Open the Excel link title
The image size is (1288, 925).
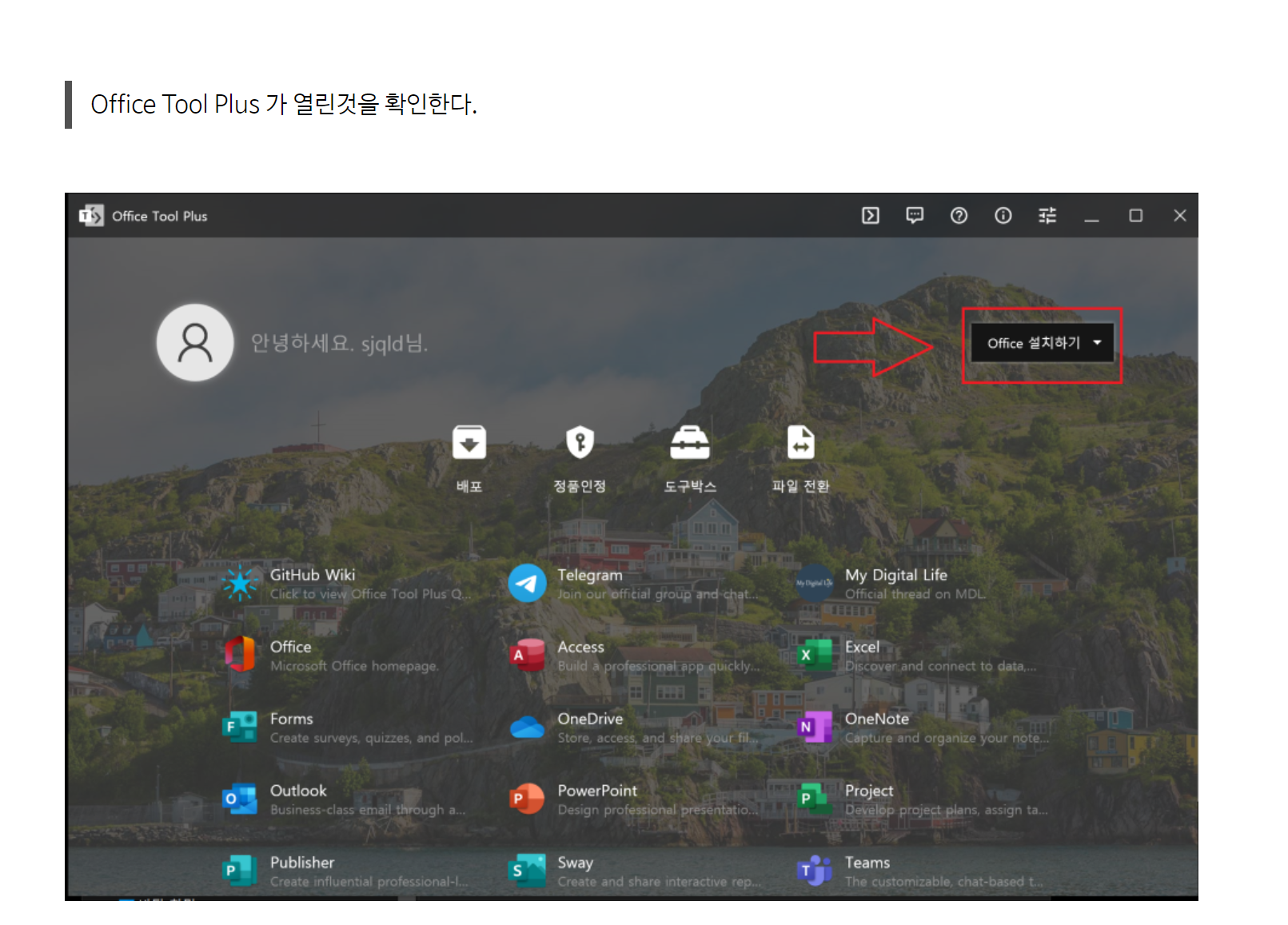863,647
